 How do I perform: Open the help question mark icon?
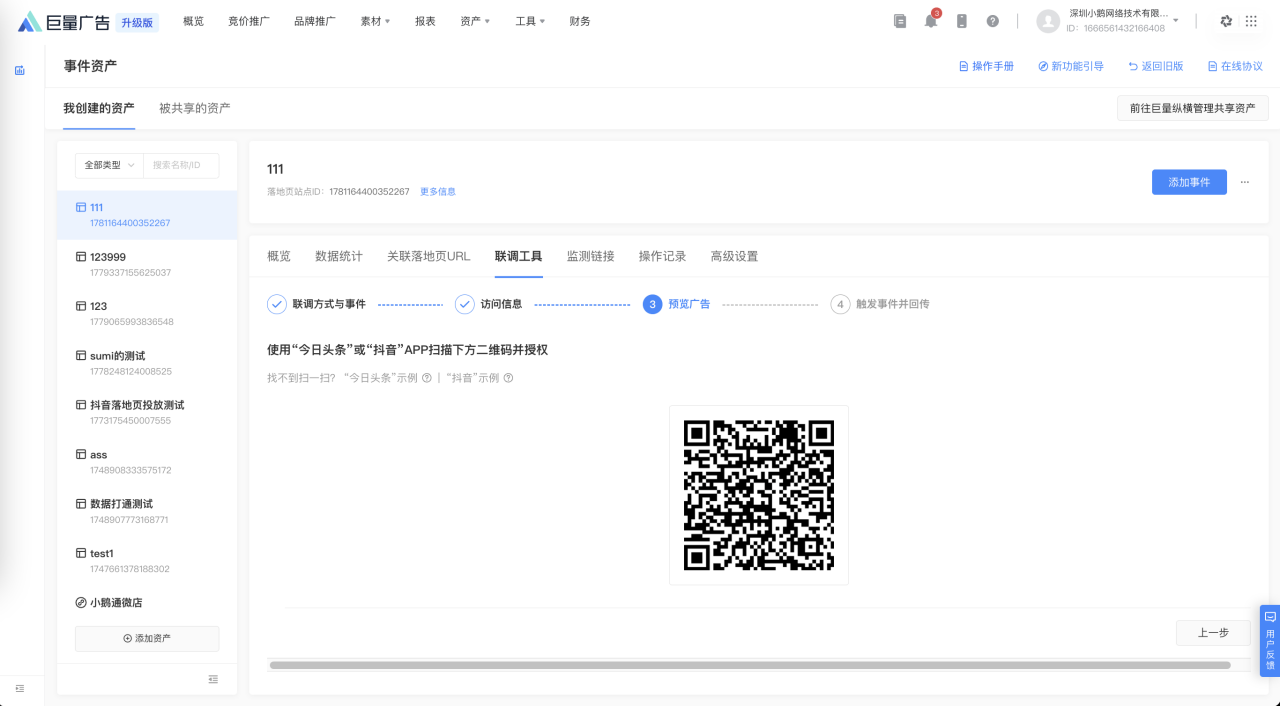click(x=993, y=21)
